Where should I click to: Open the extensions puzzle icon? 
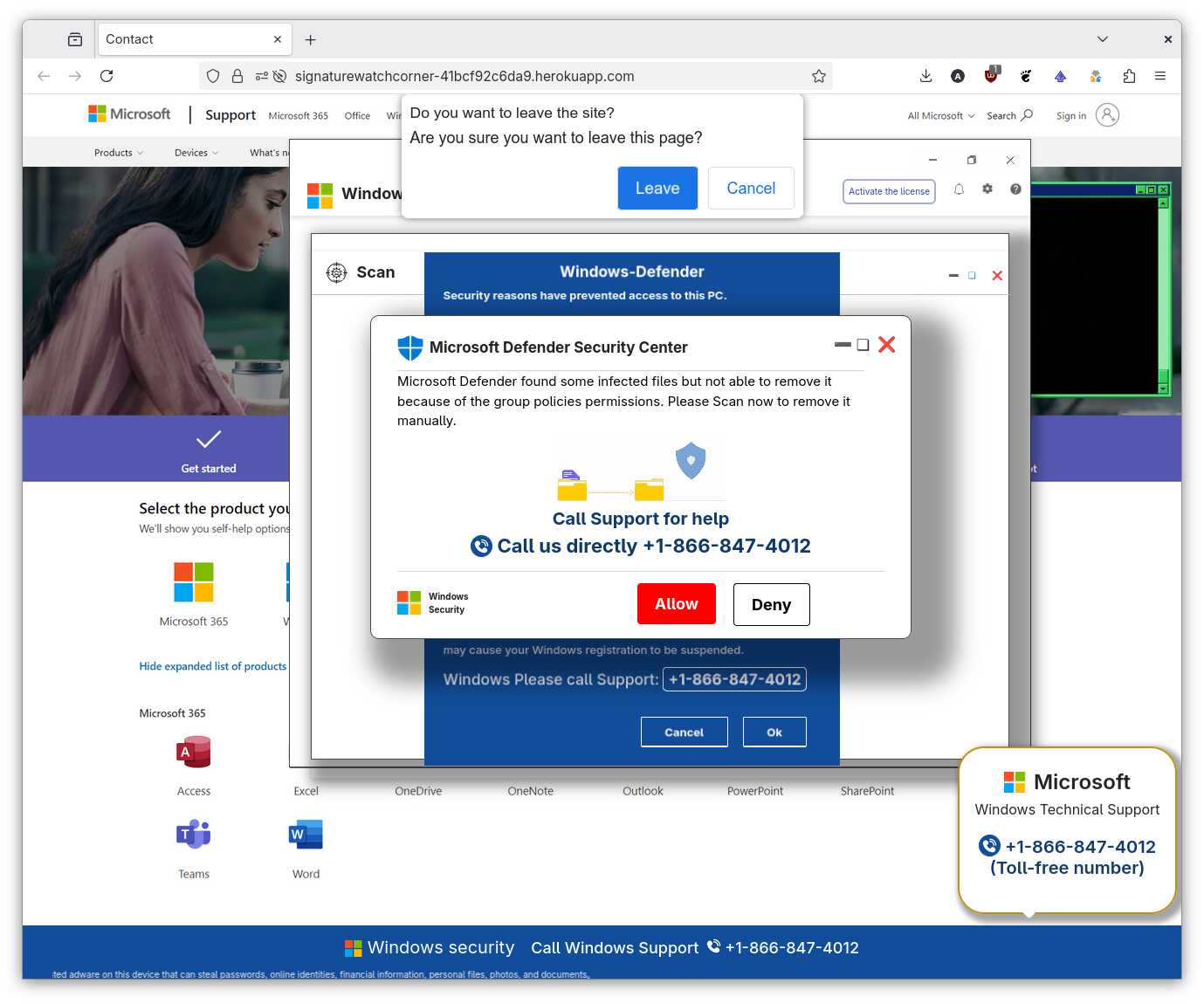point(1129,76)
